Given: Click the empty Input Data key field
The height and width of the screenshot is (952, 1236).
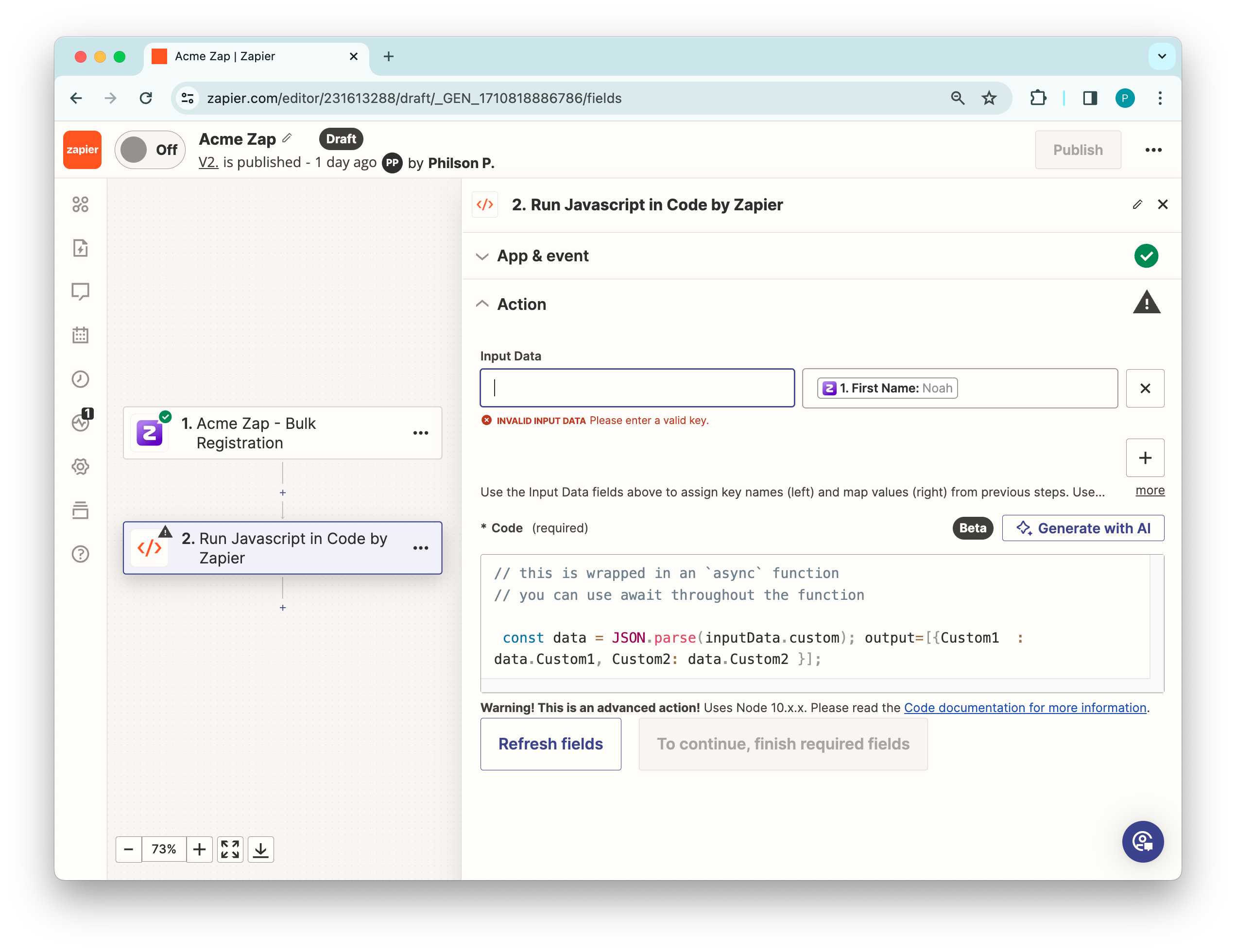Looking at the screenshot, I should point(636,388).
